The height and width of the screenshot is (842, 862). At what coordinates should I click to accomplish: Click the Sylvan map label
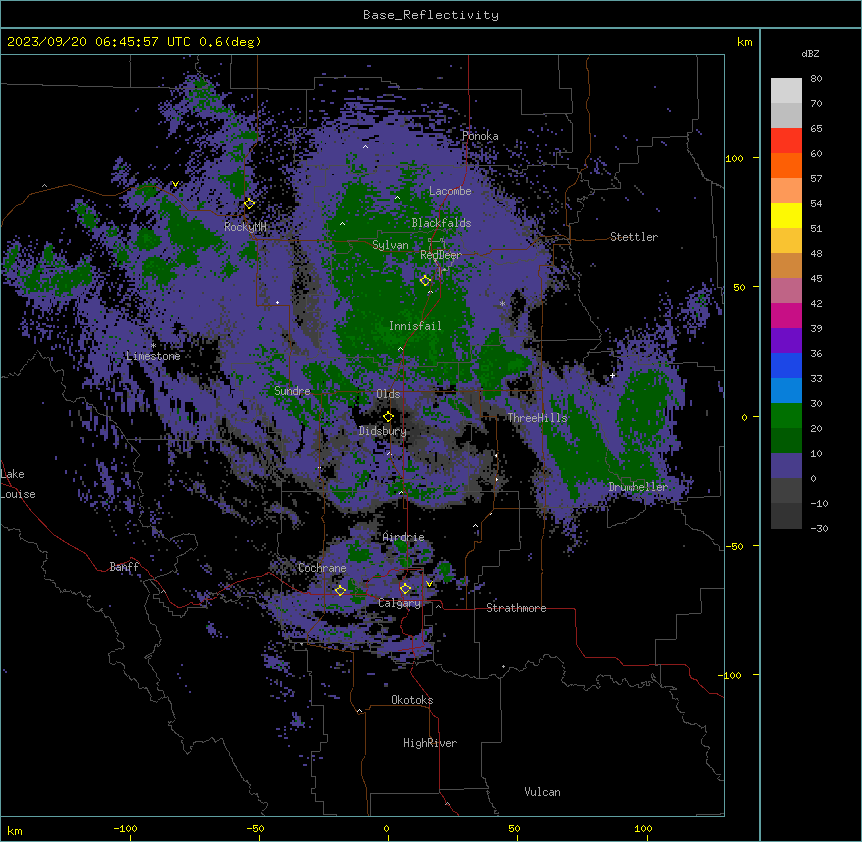tap(390, 245)
